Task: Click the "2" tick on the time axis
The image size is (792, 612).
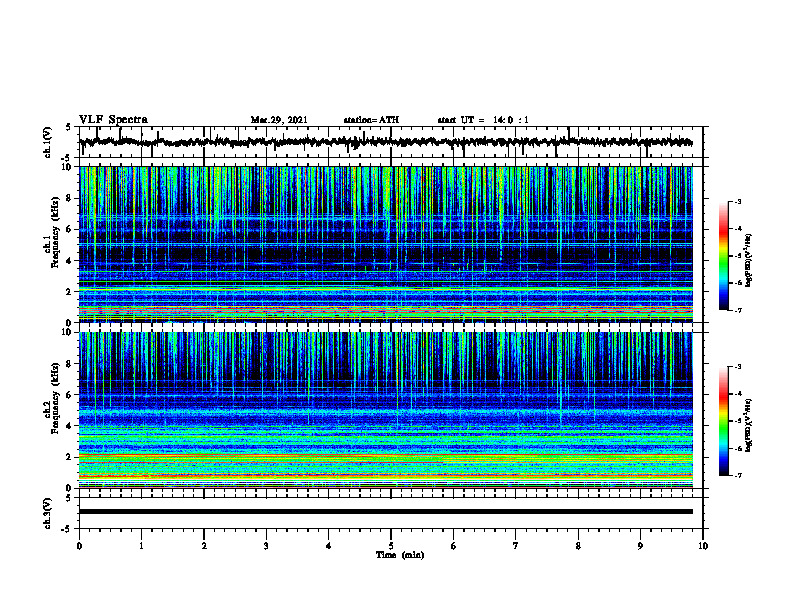Action: 204,546
